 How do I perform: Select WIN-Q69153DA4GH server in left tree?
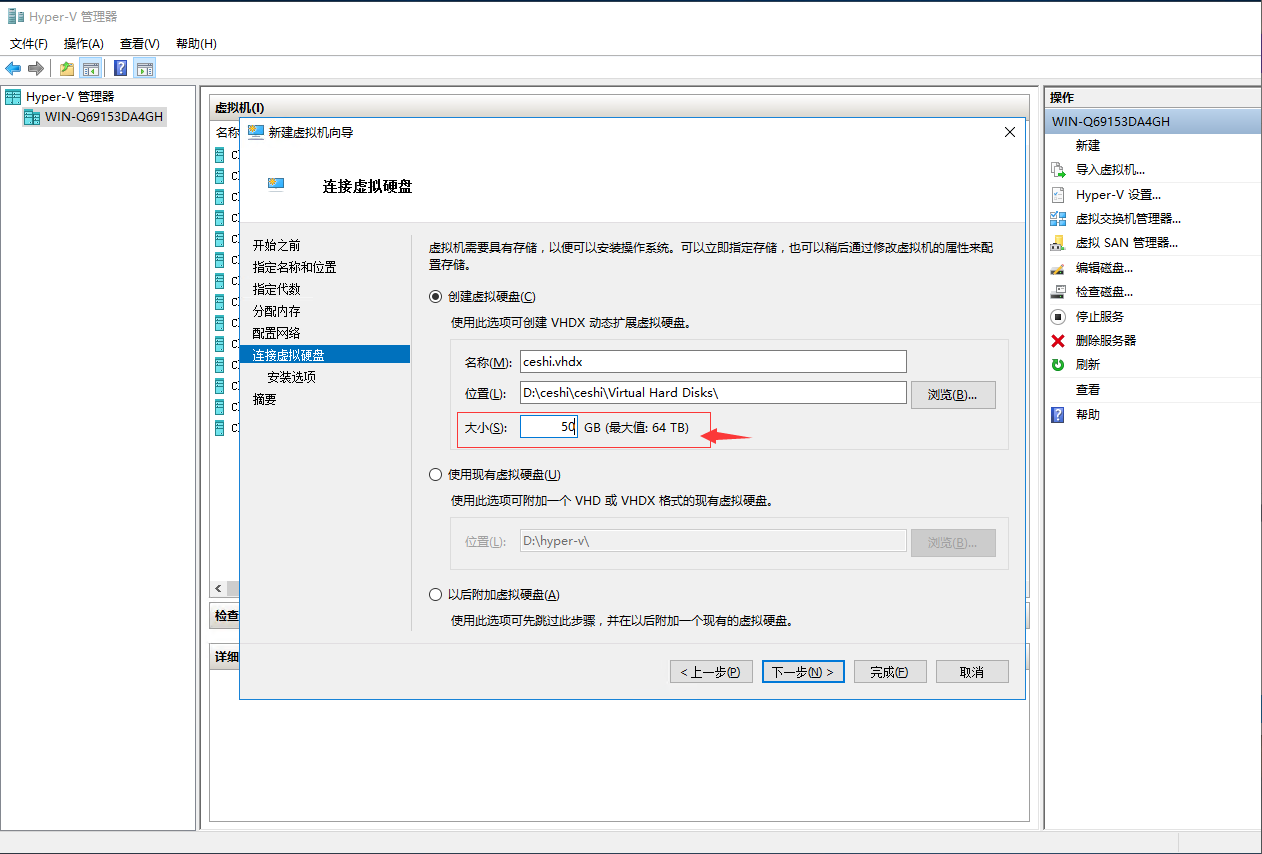(102, 117)
